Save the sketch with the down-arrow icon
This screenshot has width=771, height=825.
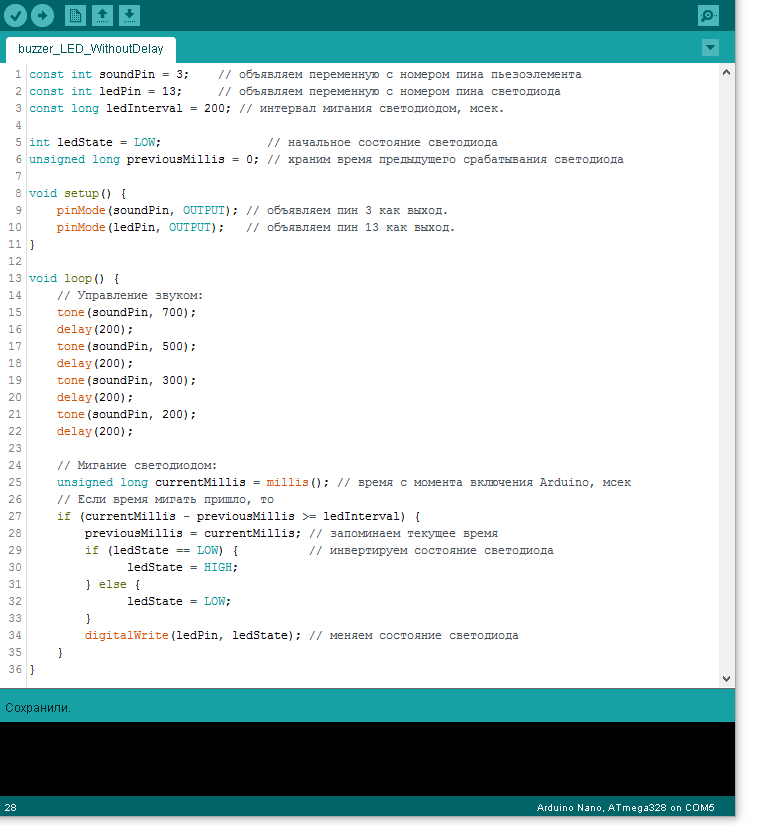click(x=129, y=15)
